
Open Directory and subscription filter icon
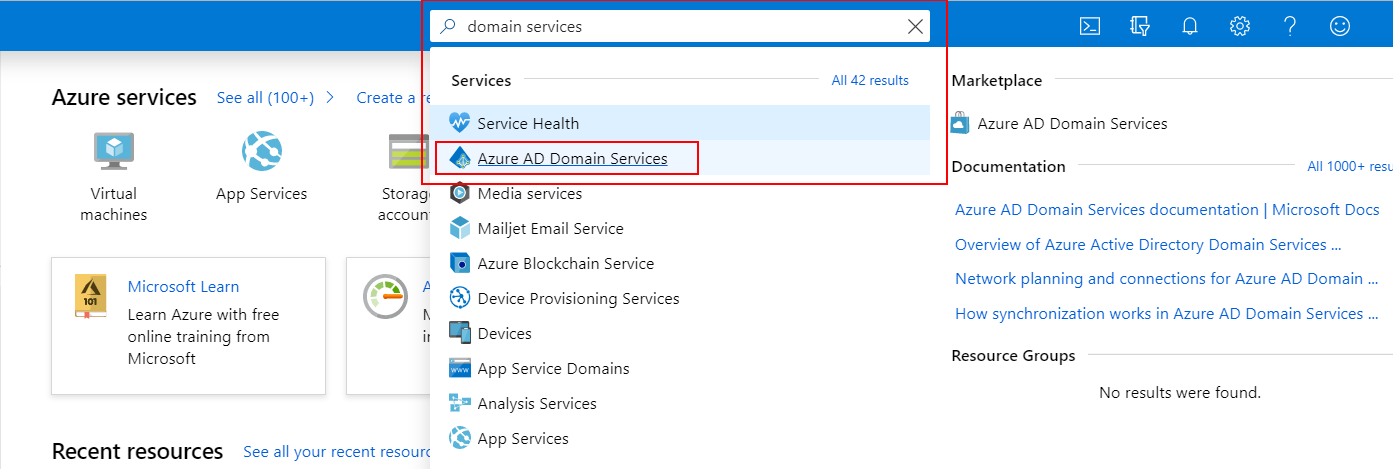coord(1140,26)
